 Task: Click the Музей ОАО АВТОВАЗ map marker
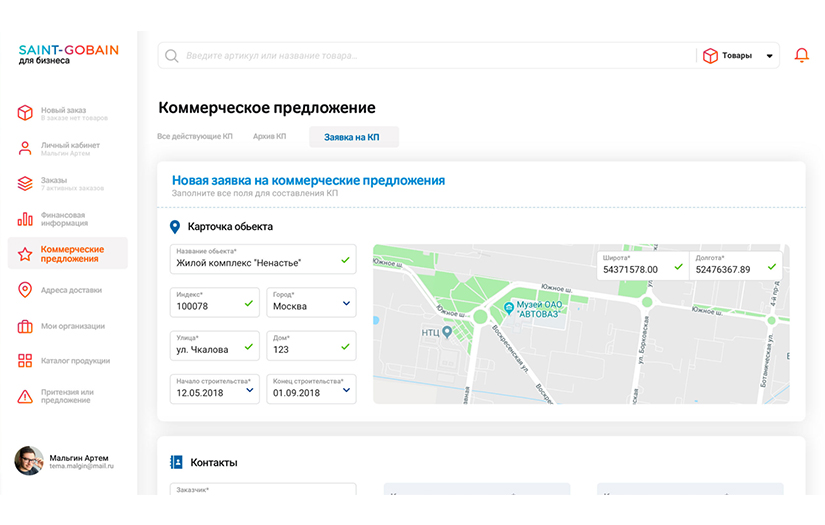point(509,307)
